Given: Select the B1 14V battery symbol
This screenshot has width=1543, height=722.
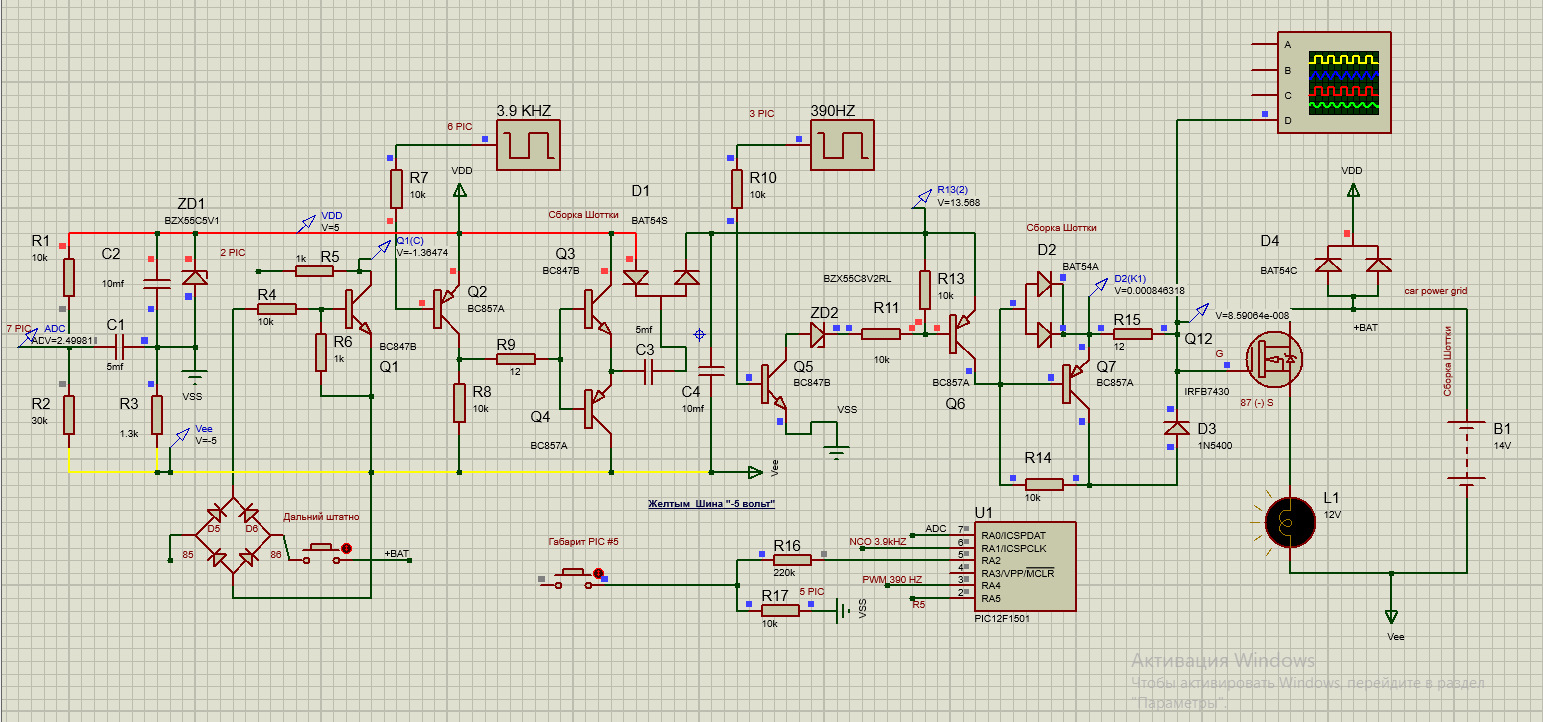Looking at the screenshot, I should (1466, 455).
